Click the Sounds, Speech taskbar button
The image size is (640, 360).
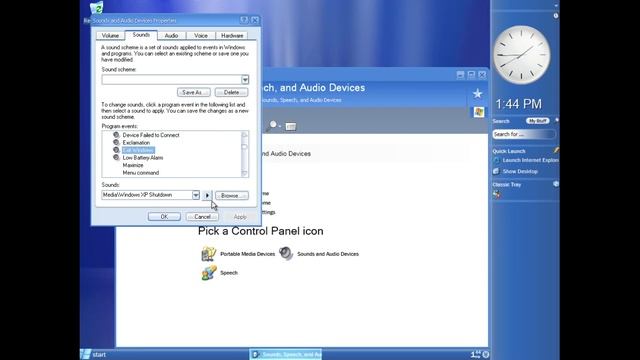(x=286, y=354)
